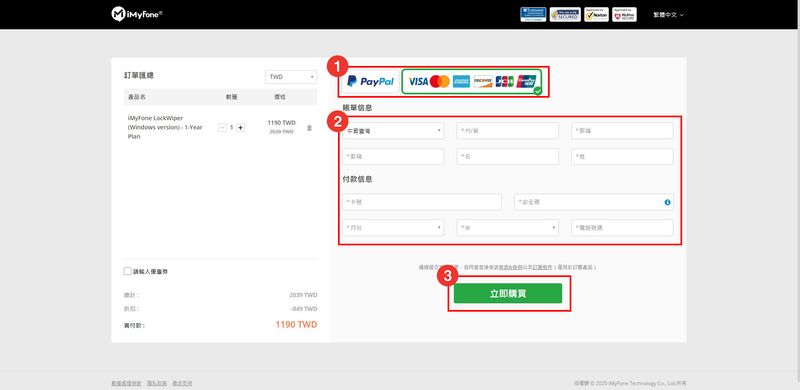Click the -849 TWD discount value
This screenshot has height=390, width=800.
click(304, 309)
